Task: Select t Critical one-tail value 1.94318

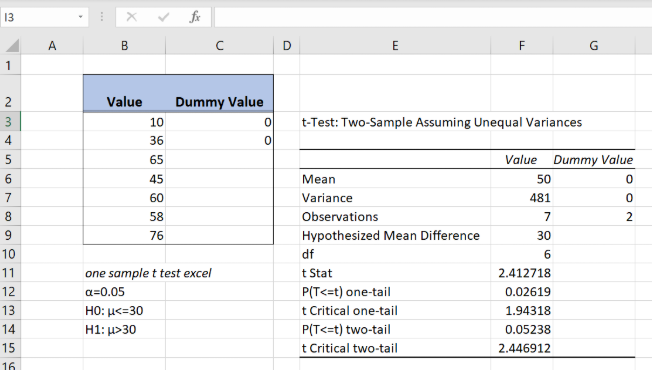Action: [522, 311]
